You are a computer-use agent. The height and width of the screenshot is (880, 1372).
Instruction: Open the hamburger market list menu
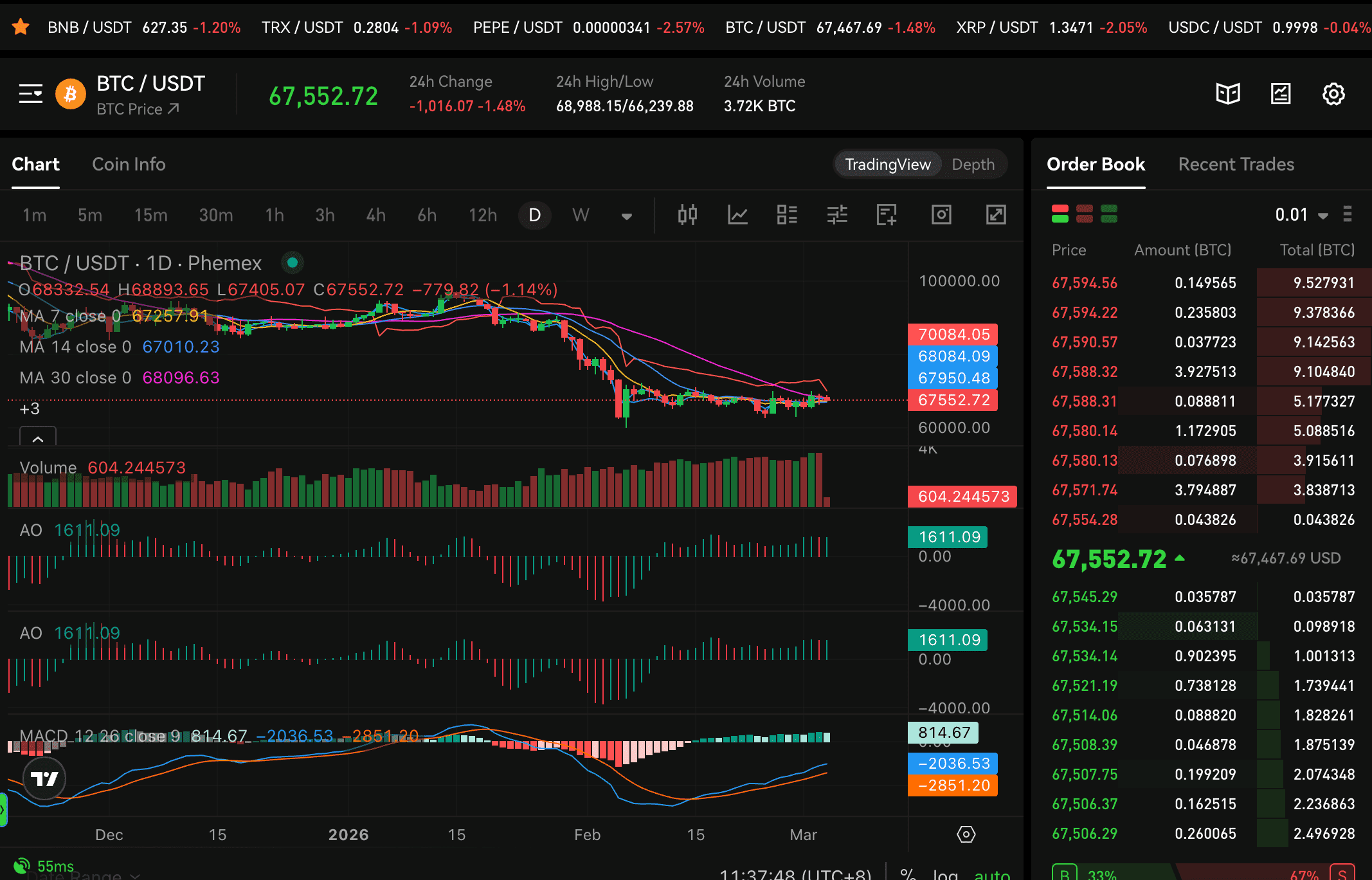click(x=30, y=94)
